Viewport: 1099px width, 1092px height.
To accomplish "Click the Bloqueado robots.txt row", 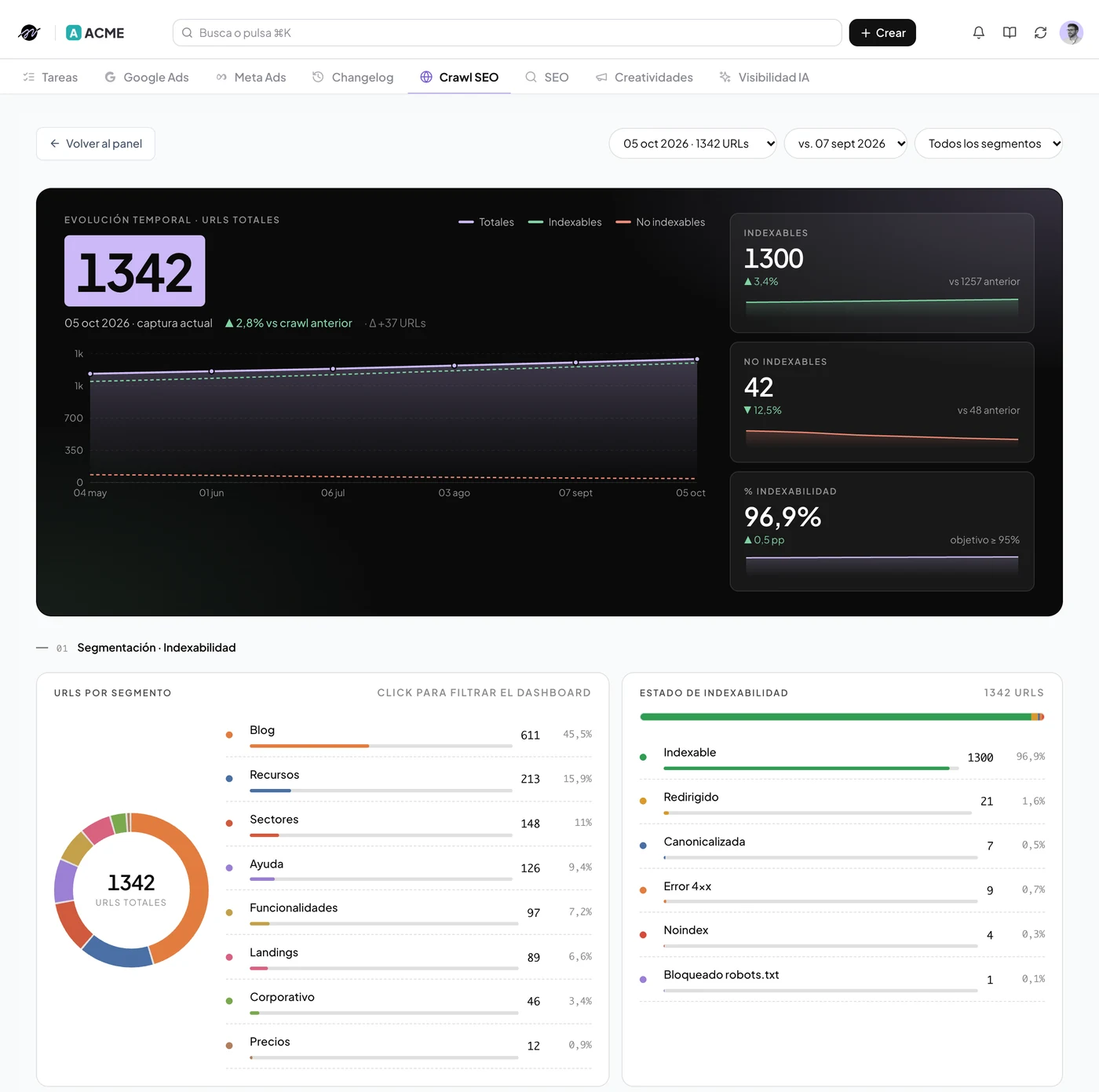I will pyautogui.click(x=842, y=980).
